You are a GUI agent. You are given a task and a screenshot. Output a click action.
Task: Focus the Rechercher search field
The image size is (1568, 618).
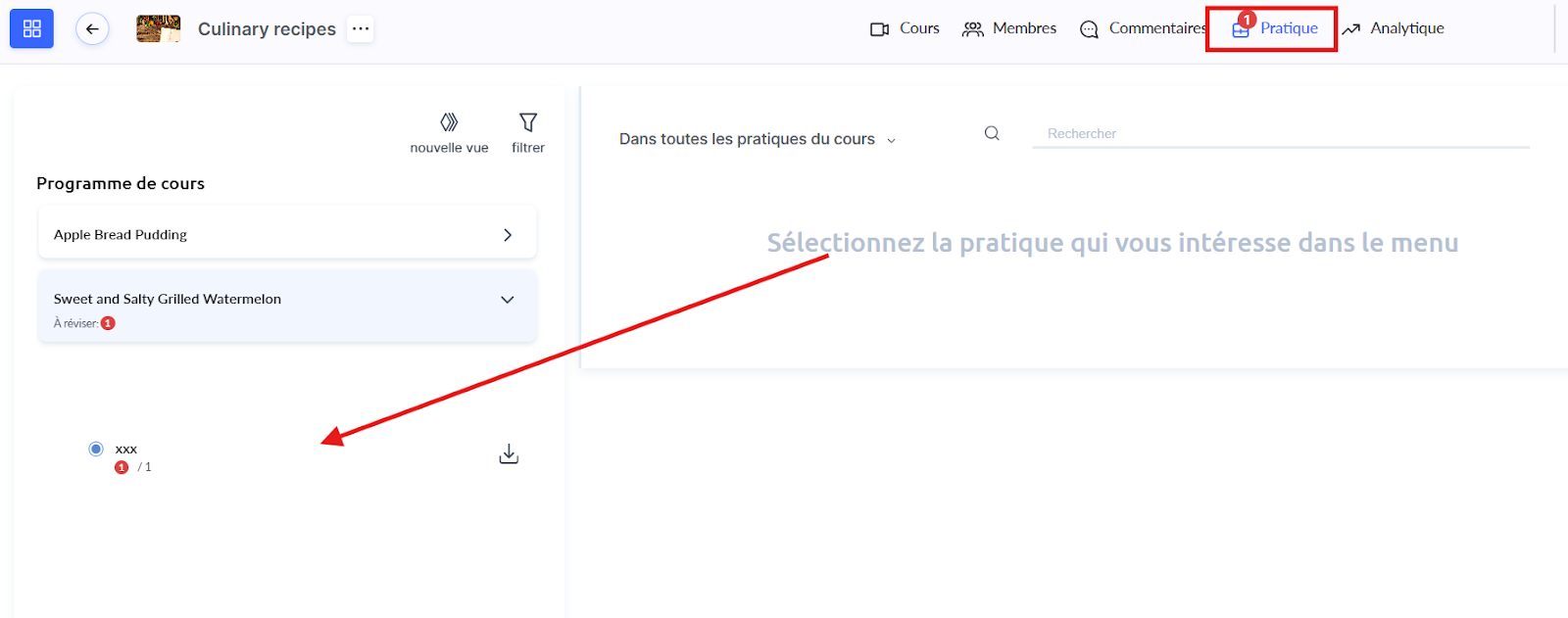coord(1281,134)
